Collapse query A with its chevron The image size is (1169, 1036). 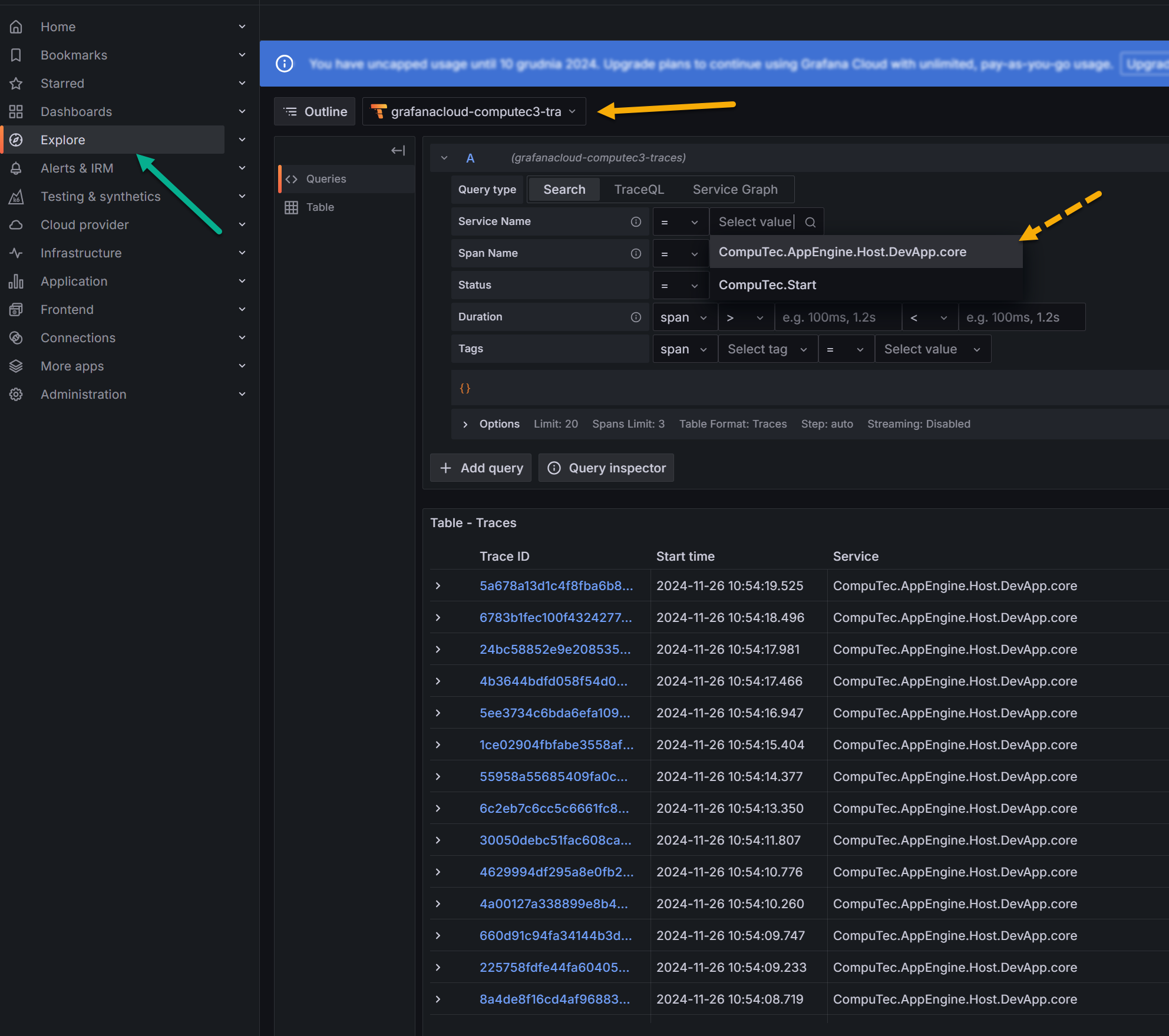tap(444, 158)
